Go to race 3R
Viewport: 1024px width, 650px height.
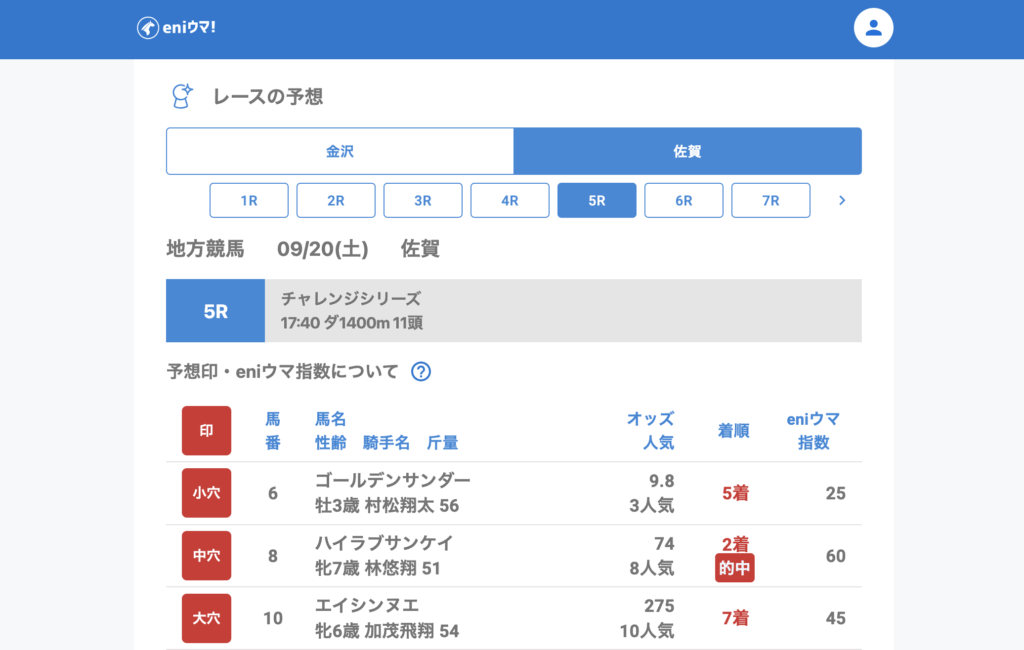(423, 200)
